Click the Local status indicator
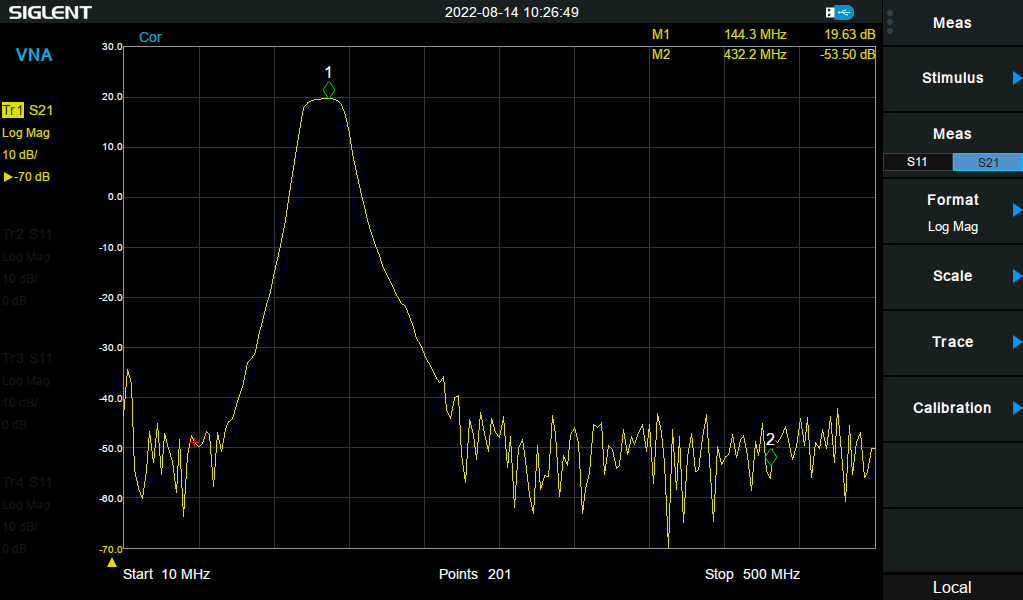Viewport: 1023px width, 600px height. point(952,588)
